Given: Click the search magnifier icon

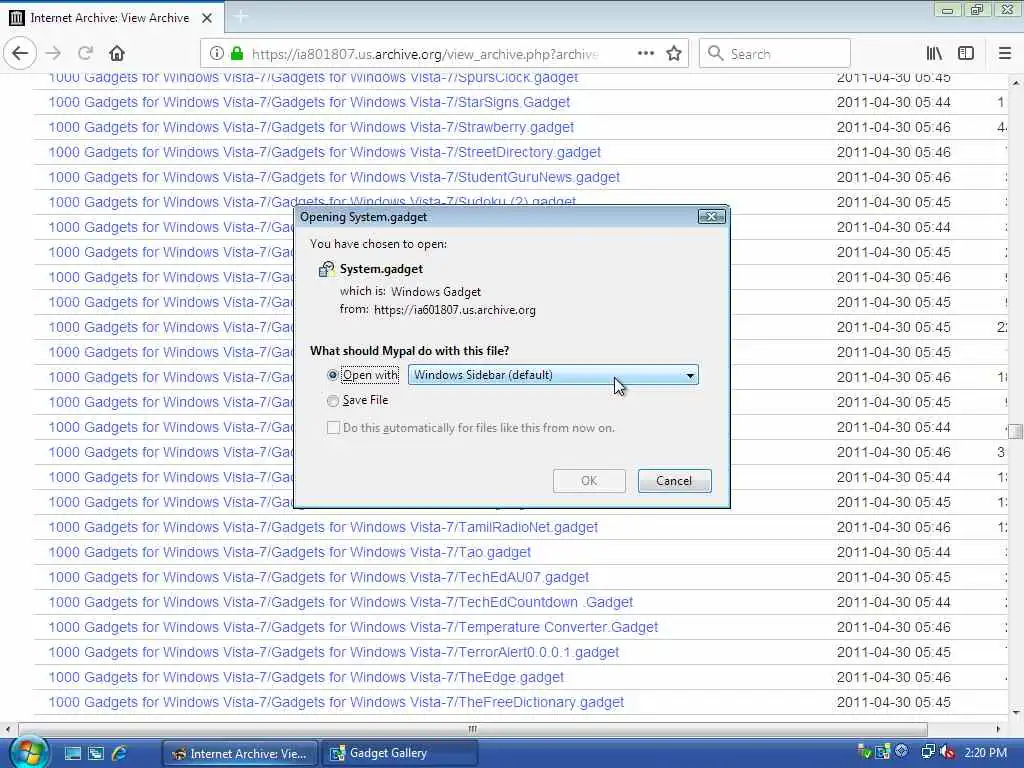Looking at the screenshot, I should click(715, 54).
